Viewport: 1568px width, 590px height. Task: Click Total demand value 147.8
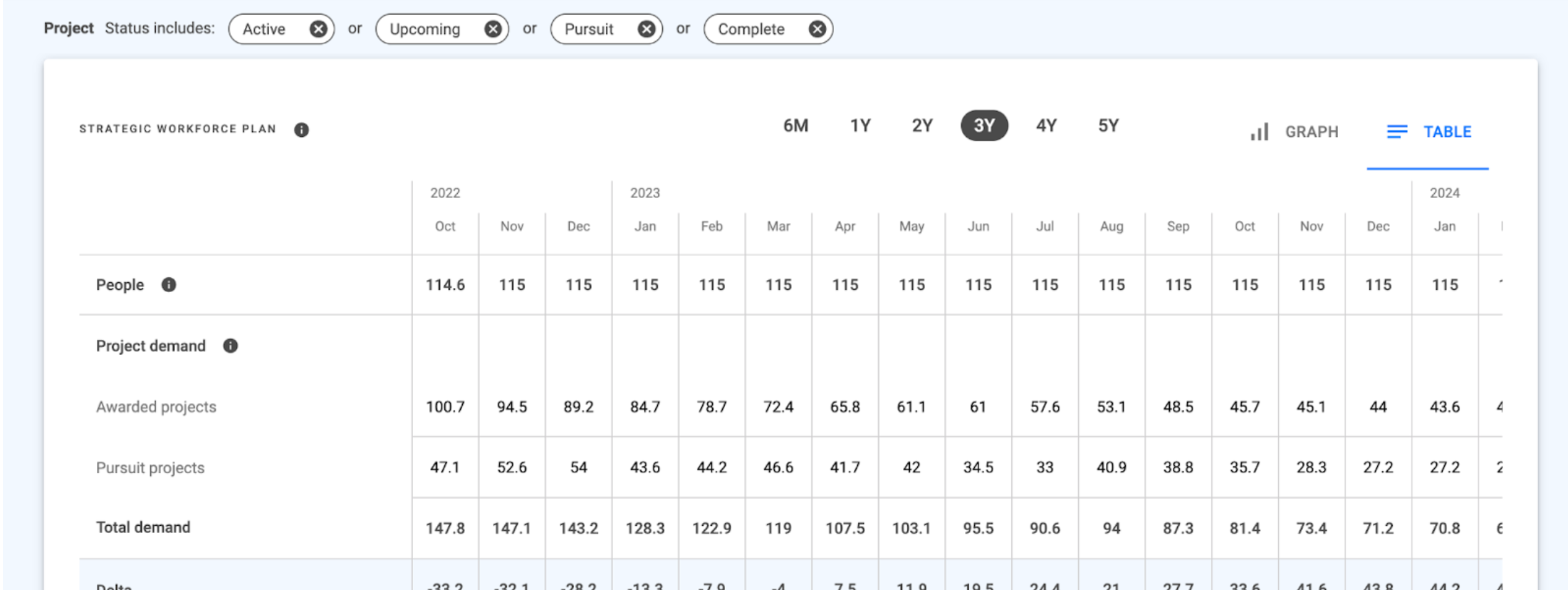pyautogui.click(x=445, y=529)
